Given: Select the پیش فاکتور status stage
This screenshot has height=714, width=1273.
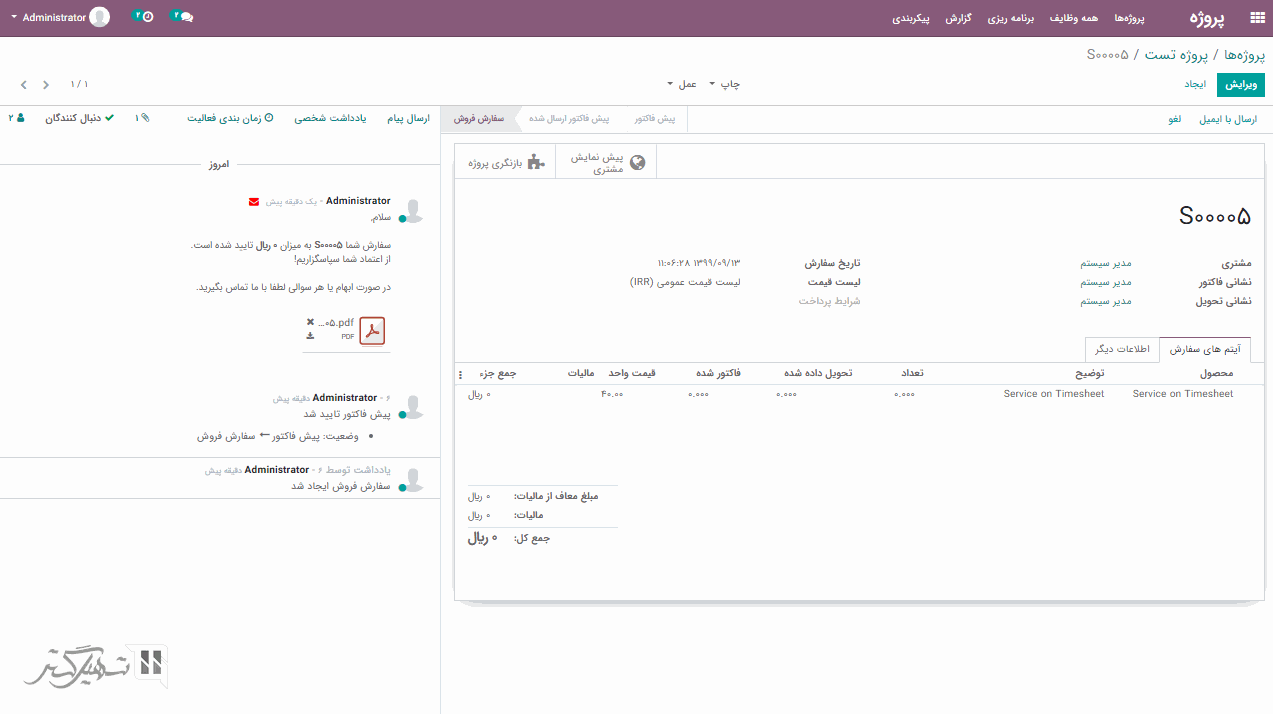Looking at the screenshot, I should click(x=654, y=119).
